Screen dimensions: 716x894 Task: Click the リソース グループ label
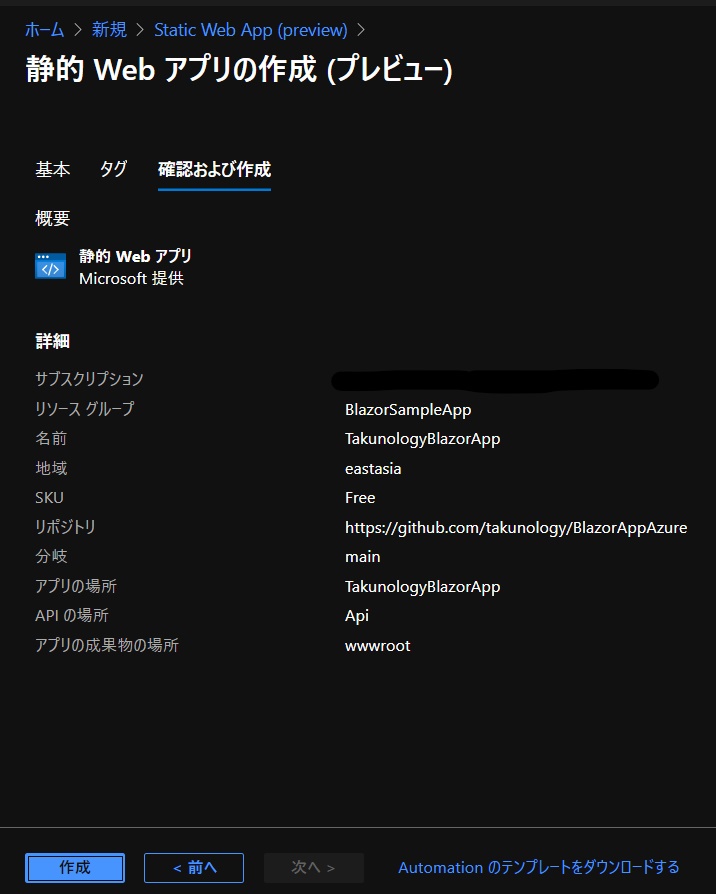(85, 409)
